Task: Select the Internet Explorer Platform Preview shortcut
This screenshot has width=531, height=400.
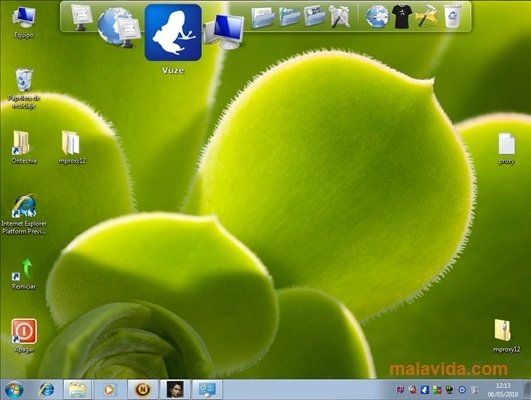Action: (24, 214)
